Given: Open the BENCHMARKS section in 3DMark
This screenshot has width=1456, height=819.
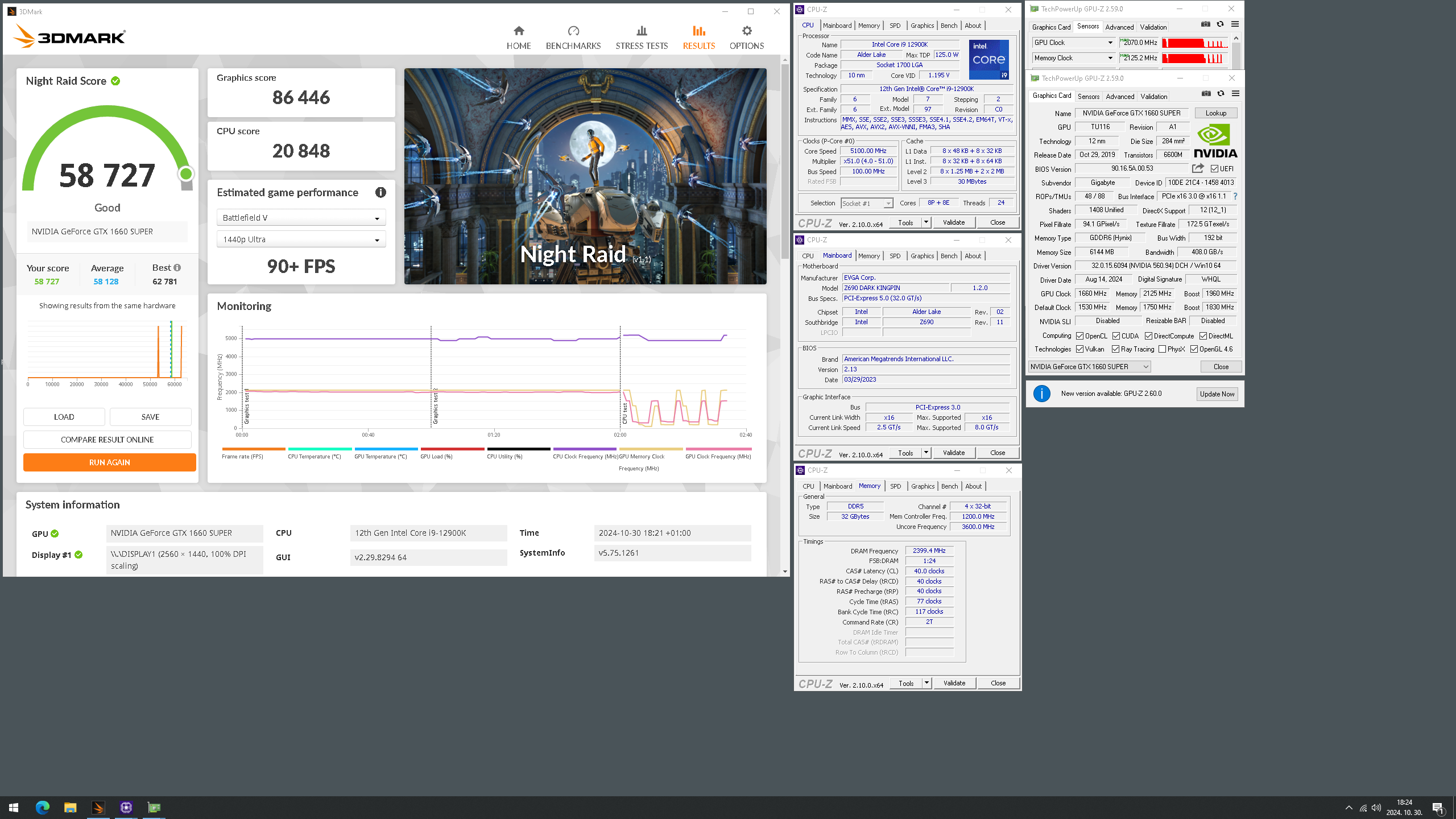Looking at the screenshot, I should pyautogui.click(x=573, y=38).
